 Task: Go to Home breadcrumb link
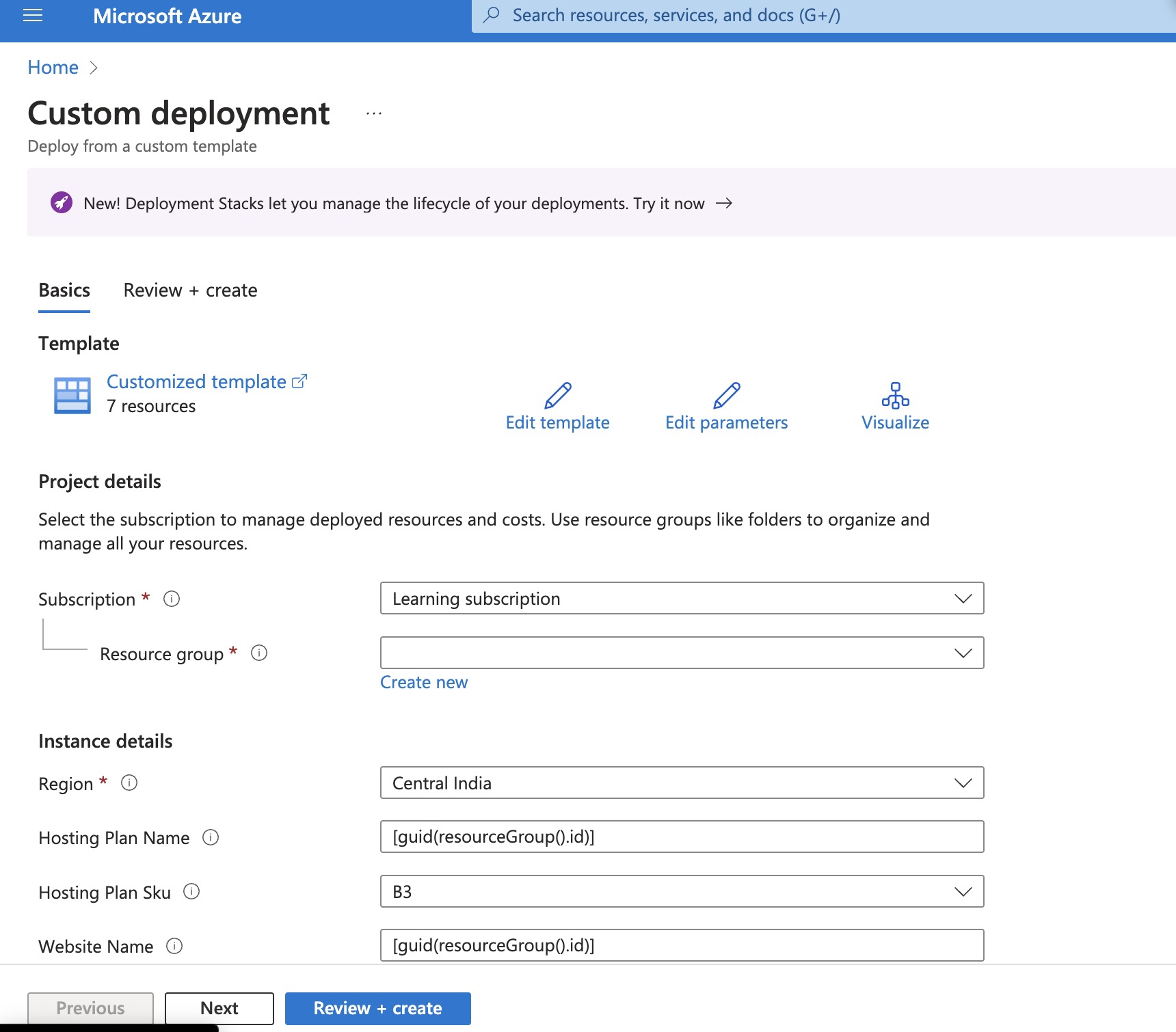(53, 67)
